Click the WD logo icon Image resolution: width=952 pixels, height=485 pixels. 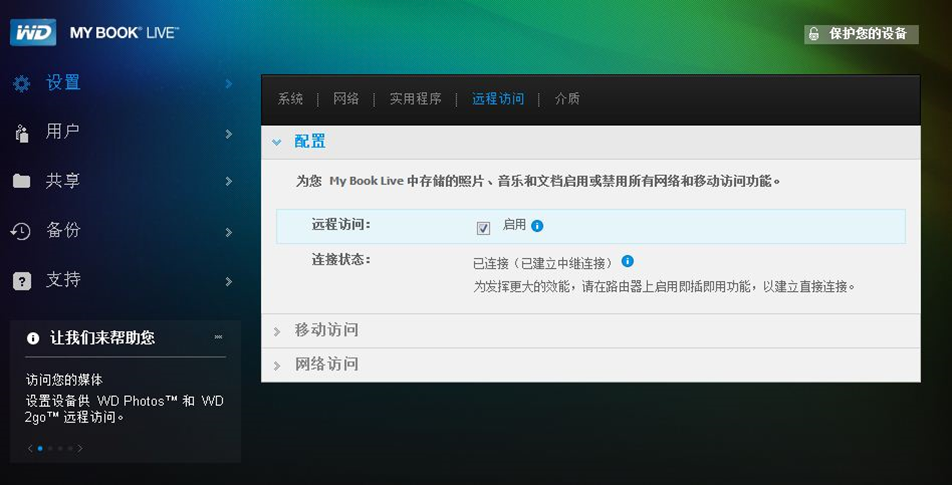[x=33, y=32]
